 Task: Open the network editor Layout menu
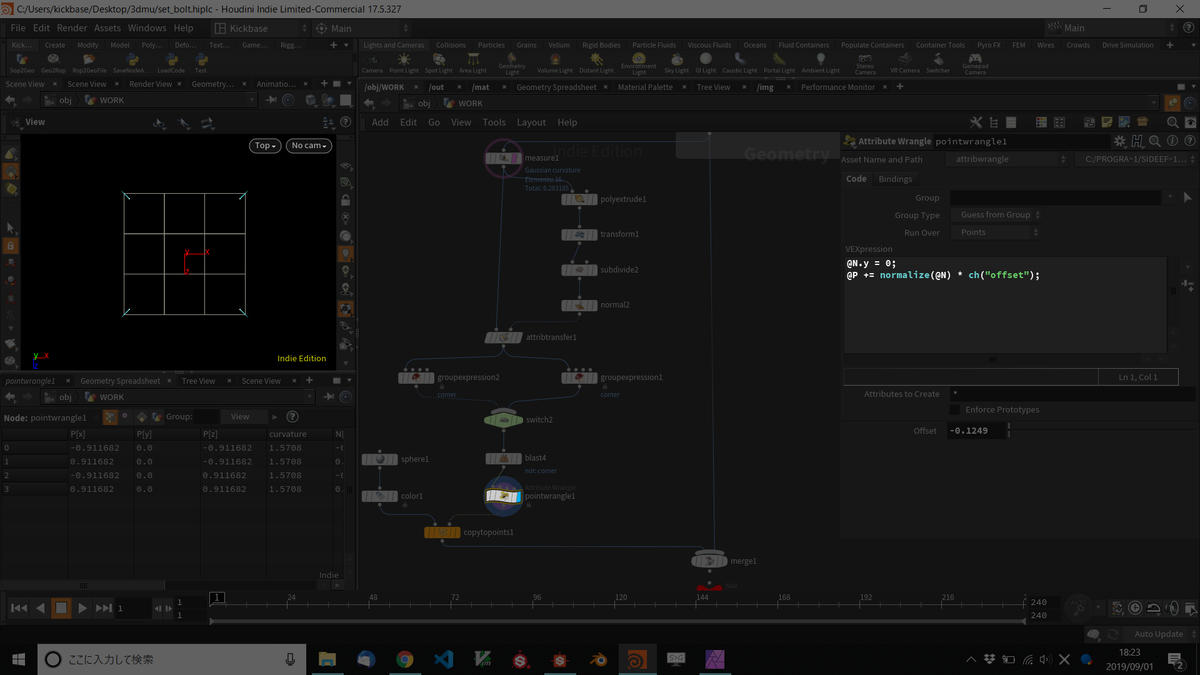coord(531,122)
